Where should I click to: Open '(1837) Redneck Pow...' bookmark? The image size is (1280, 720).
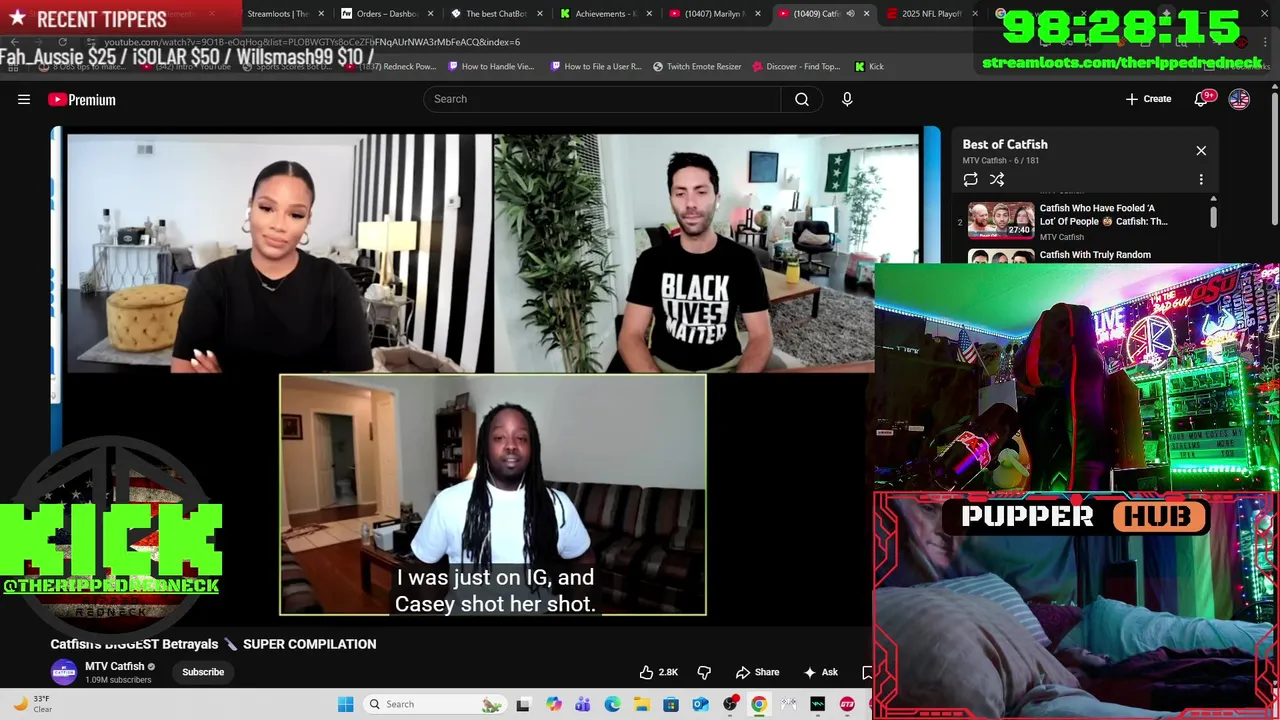pyautogui.click(x=390, y=66)
